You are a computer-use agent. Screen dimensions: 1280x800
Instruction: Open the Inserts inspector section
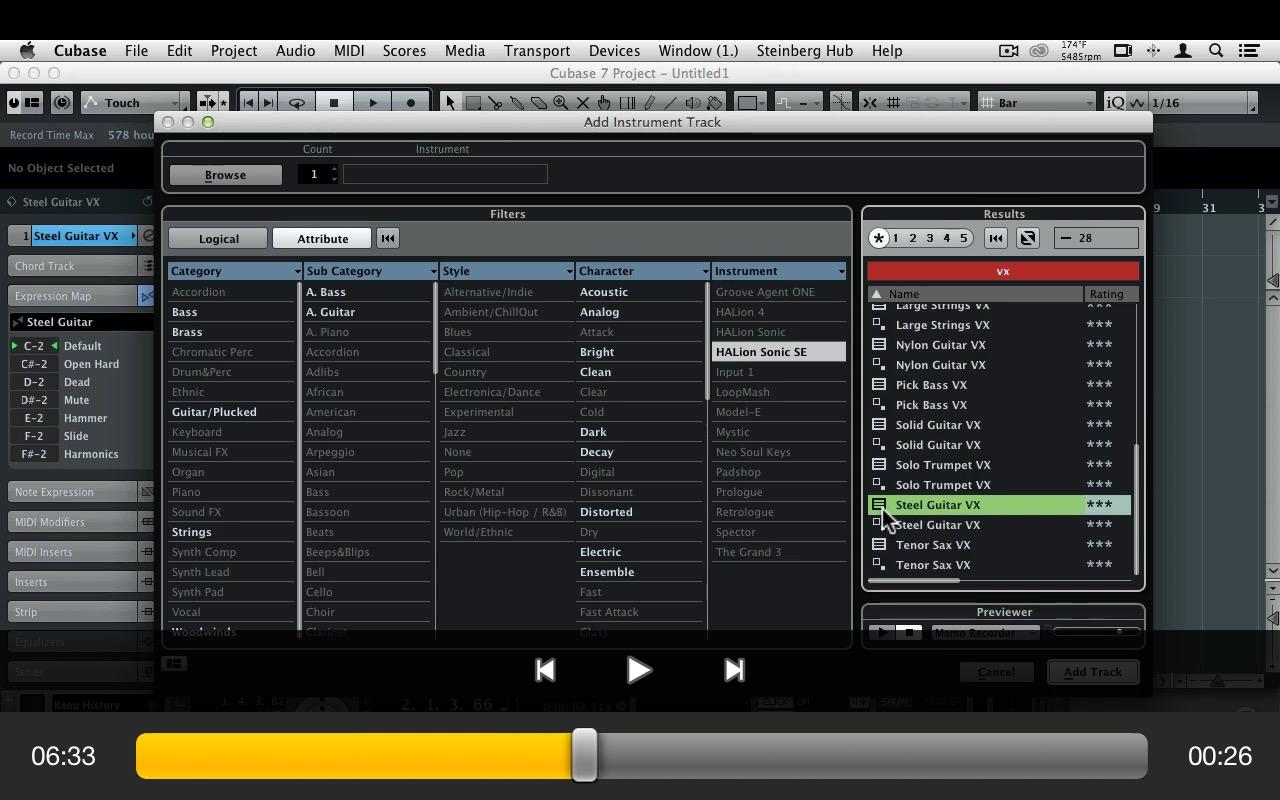(73, 582)
